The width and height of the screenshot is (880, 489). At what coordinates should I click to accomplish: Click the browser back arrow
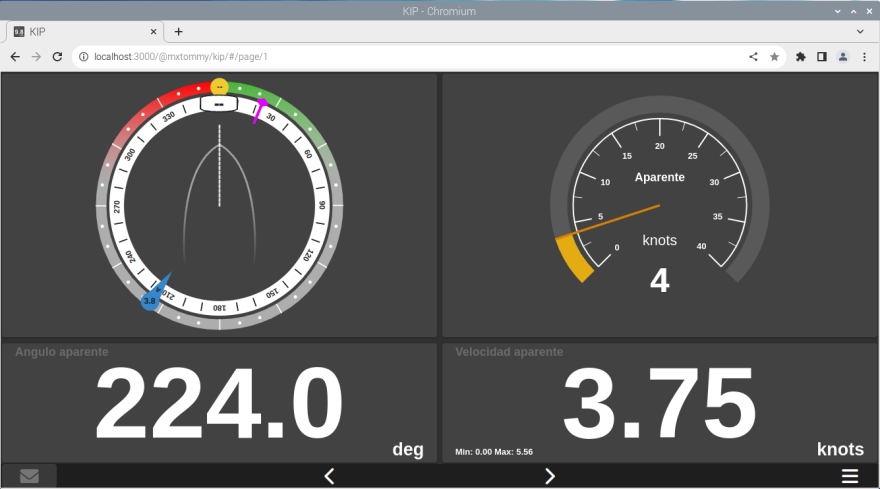coord(15,57)
